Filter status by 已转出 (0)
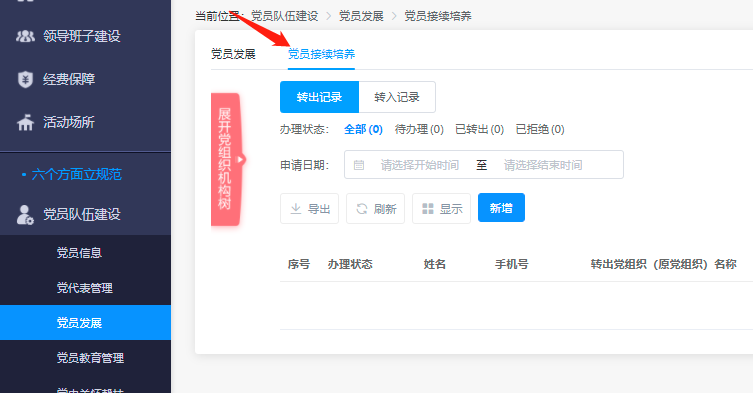Image resolution: width=753 pixels, height=393 pixels. pos(479,129)
